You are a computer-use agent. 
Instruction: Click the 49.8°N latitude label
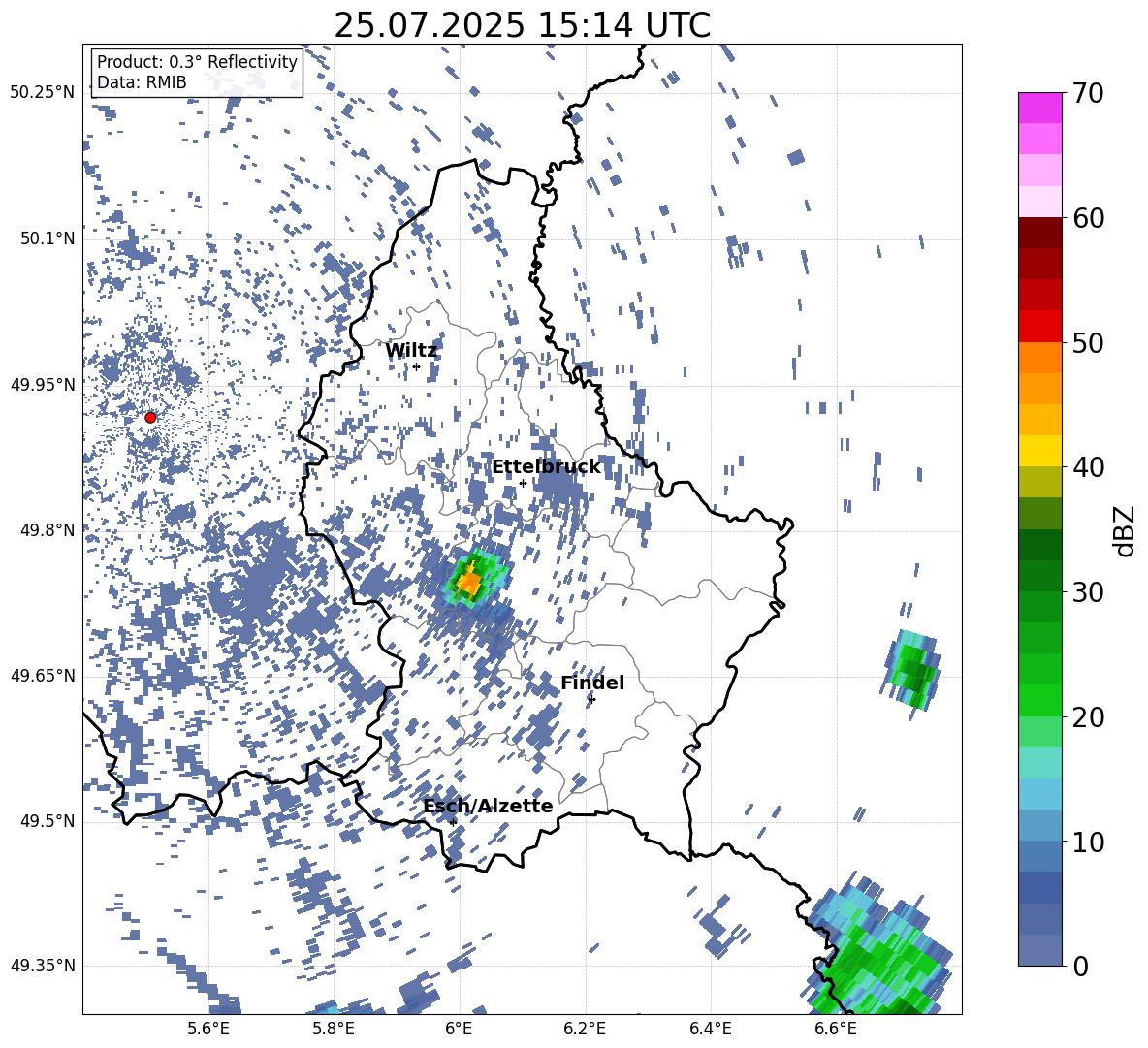pos(47,530)
